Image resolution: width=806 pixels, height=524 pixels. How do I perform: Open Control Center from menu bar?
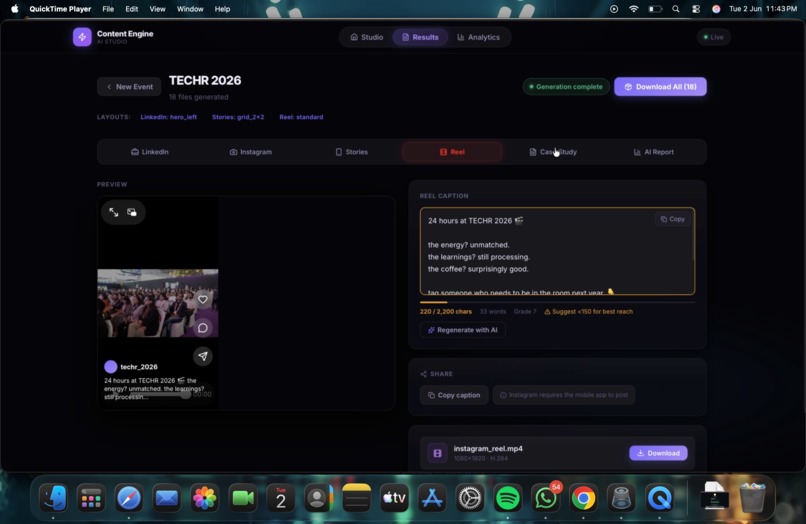click(696, 9)
